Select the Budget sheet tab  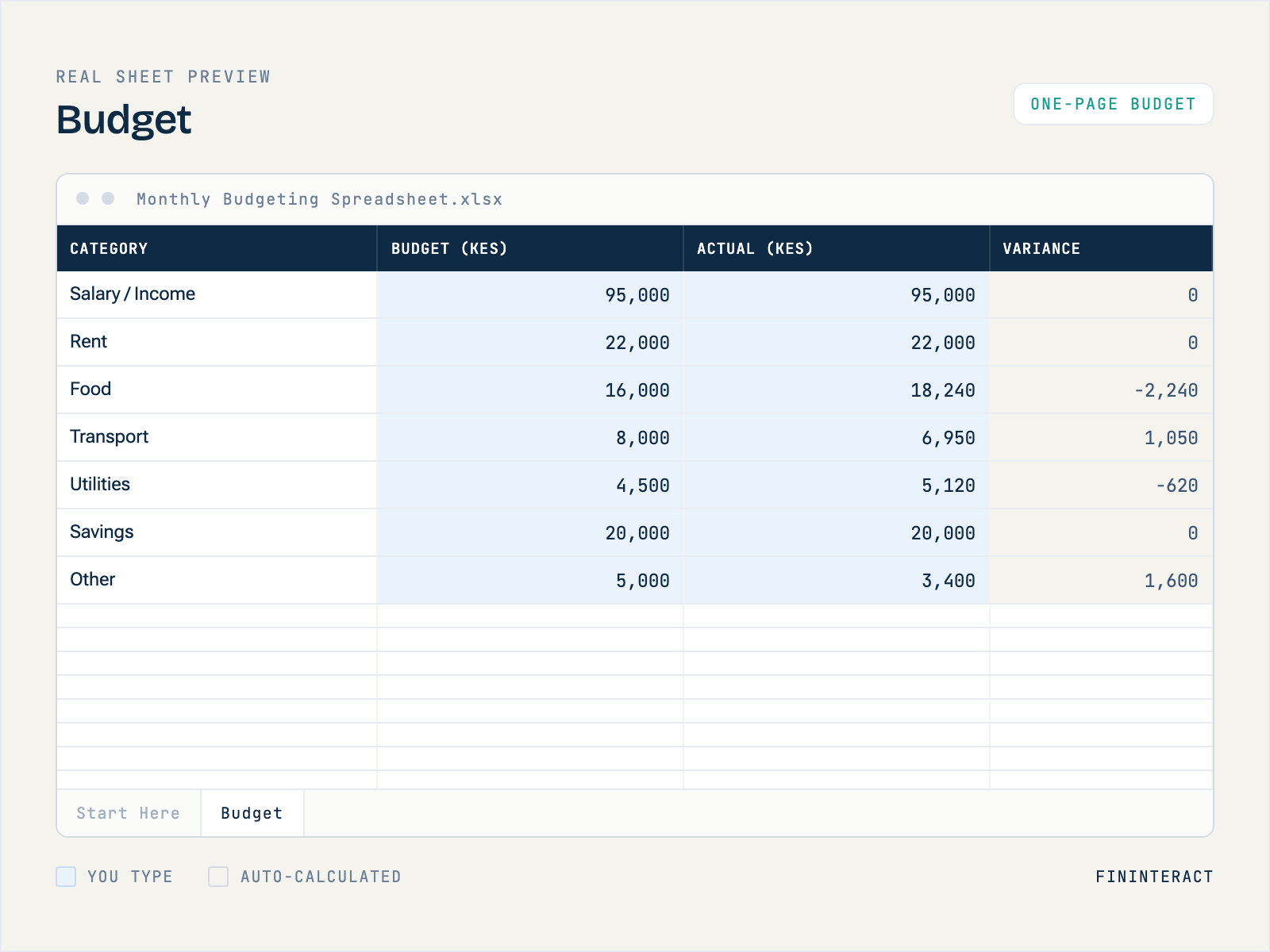pos(252,813)
